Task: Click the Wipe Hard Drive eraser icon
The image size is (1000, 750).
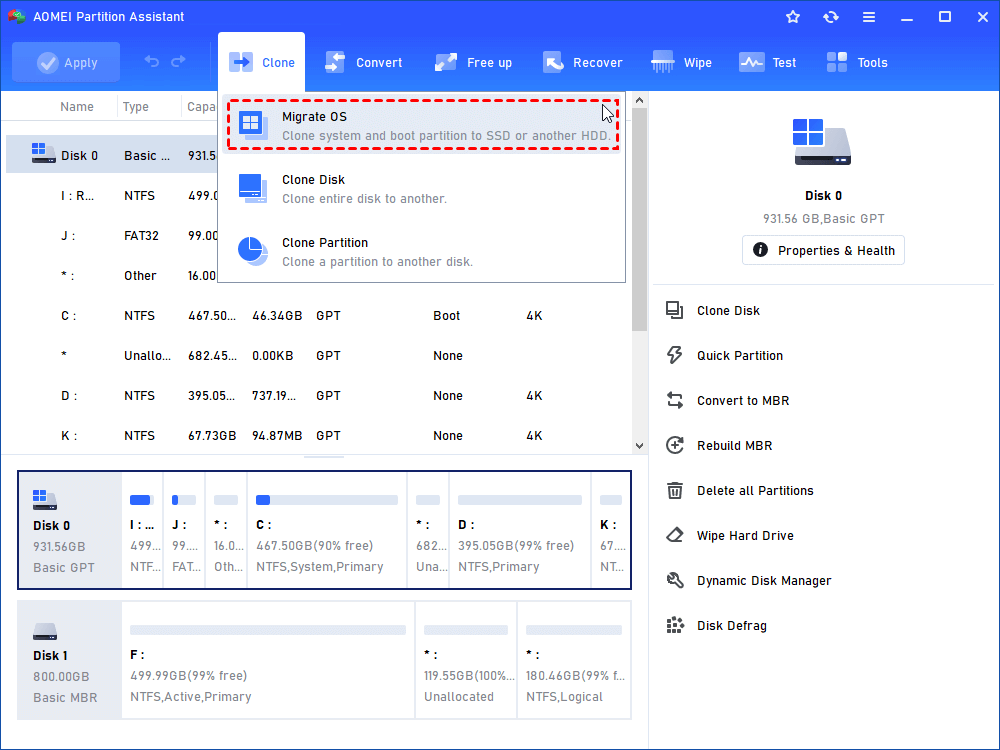Action: [675, 535]
